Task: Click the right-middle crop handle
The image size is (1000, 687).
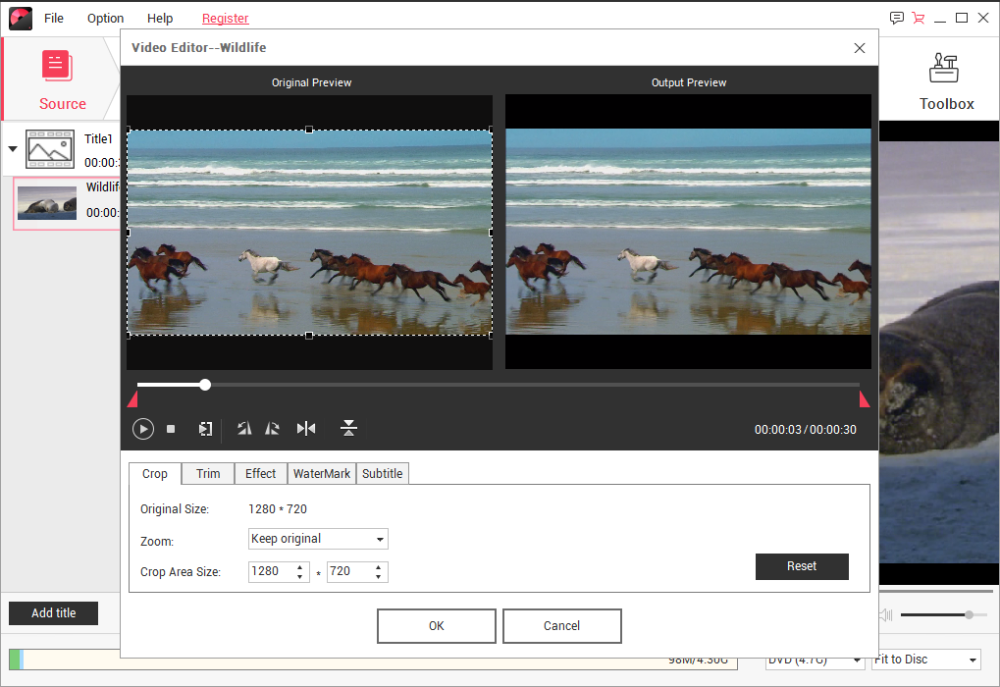Action: coord(491,233)
